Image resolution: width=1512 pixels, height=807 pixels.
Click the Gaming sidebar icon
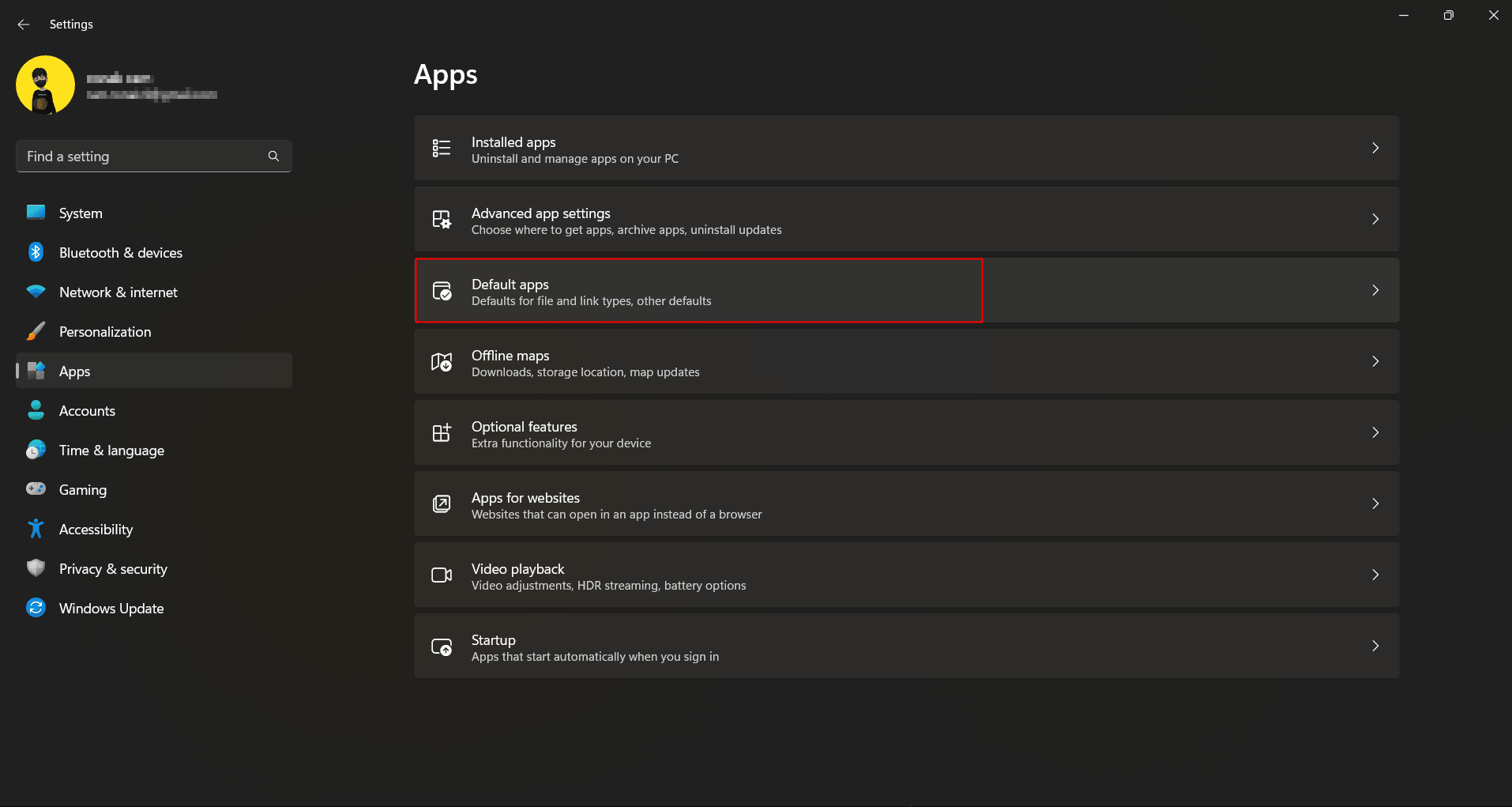click(x=36, y=488)
